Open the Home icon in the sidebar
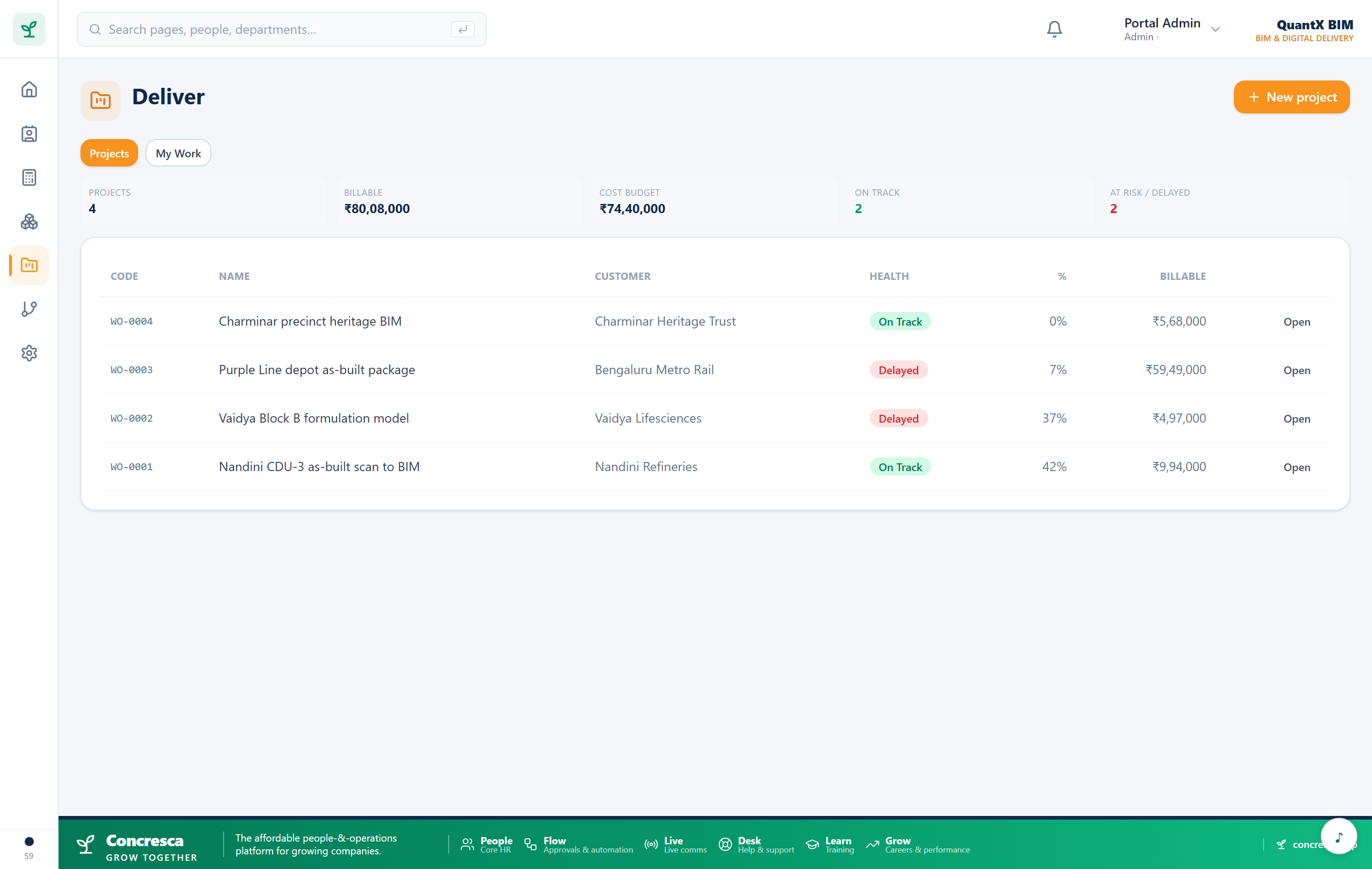 pos(29,90)
